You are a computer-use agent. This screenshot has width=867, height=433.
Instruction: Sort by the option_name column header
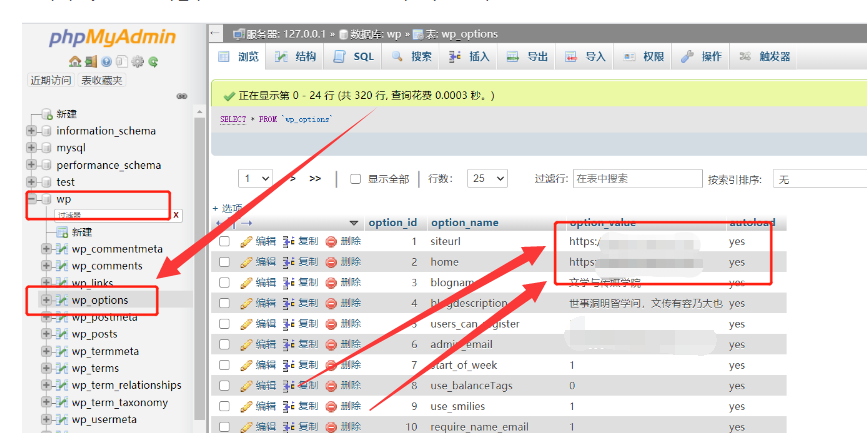(x=464, y=223)
